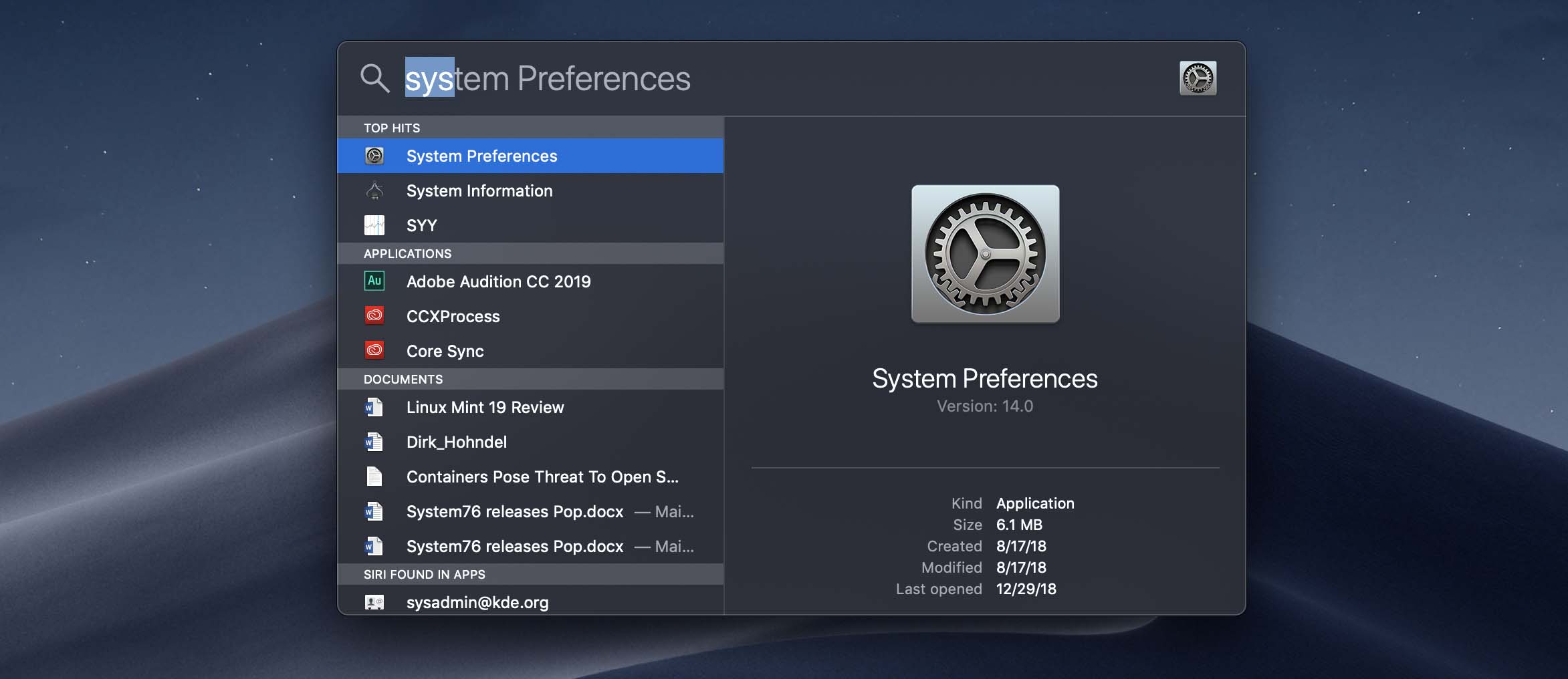1568x679 pixels.
Task: Click the System Information chip icon
Action: [x=374, y=191]
